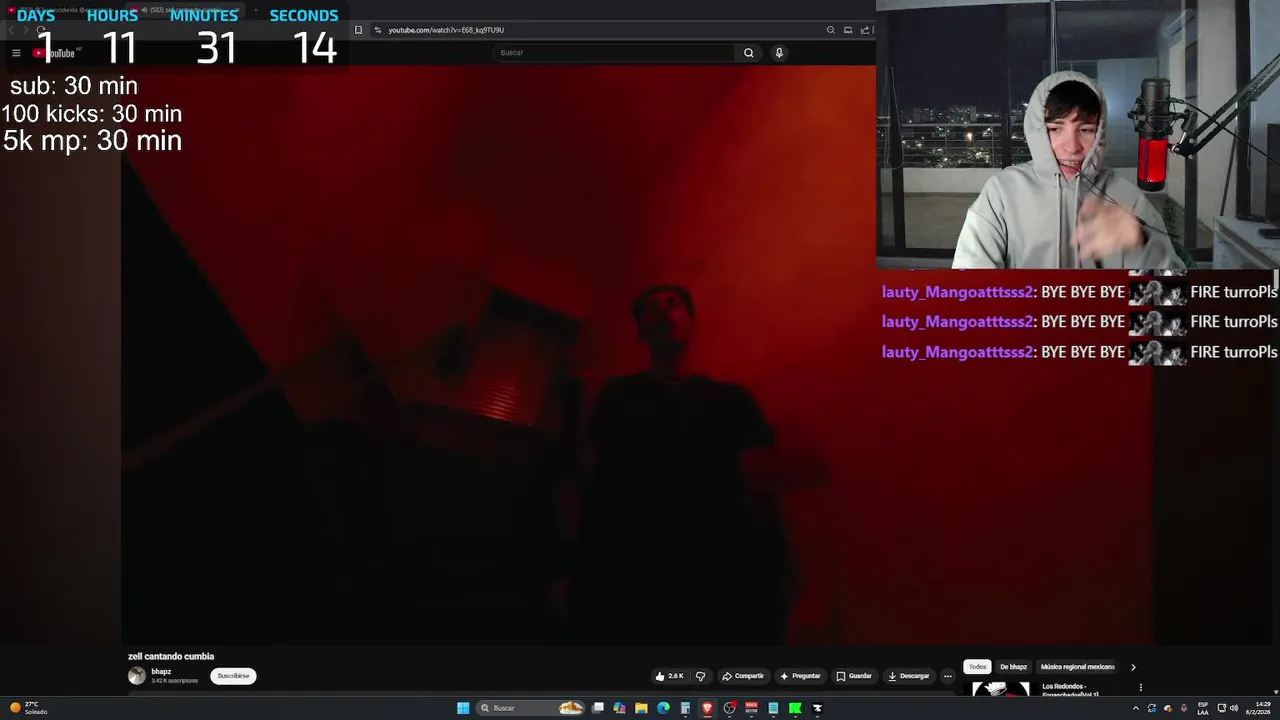The image size is (1280, 720).
Task: Open Los Redondos video options menu
Action: [x=1140, y=688]
